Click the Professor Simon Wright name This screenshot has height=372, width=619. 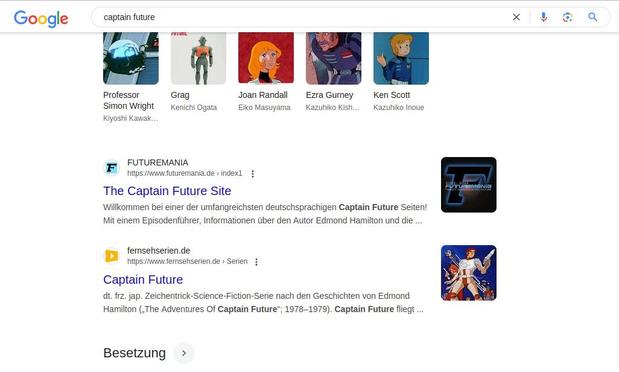[129, 100]
